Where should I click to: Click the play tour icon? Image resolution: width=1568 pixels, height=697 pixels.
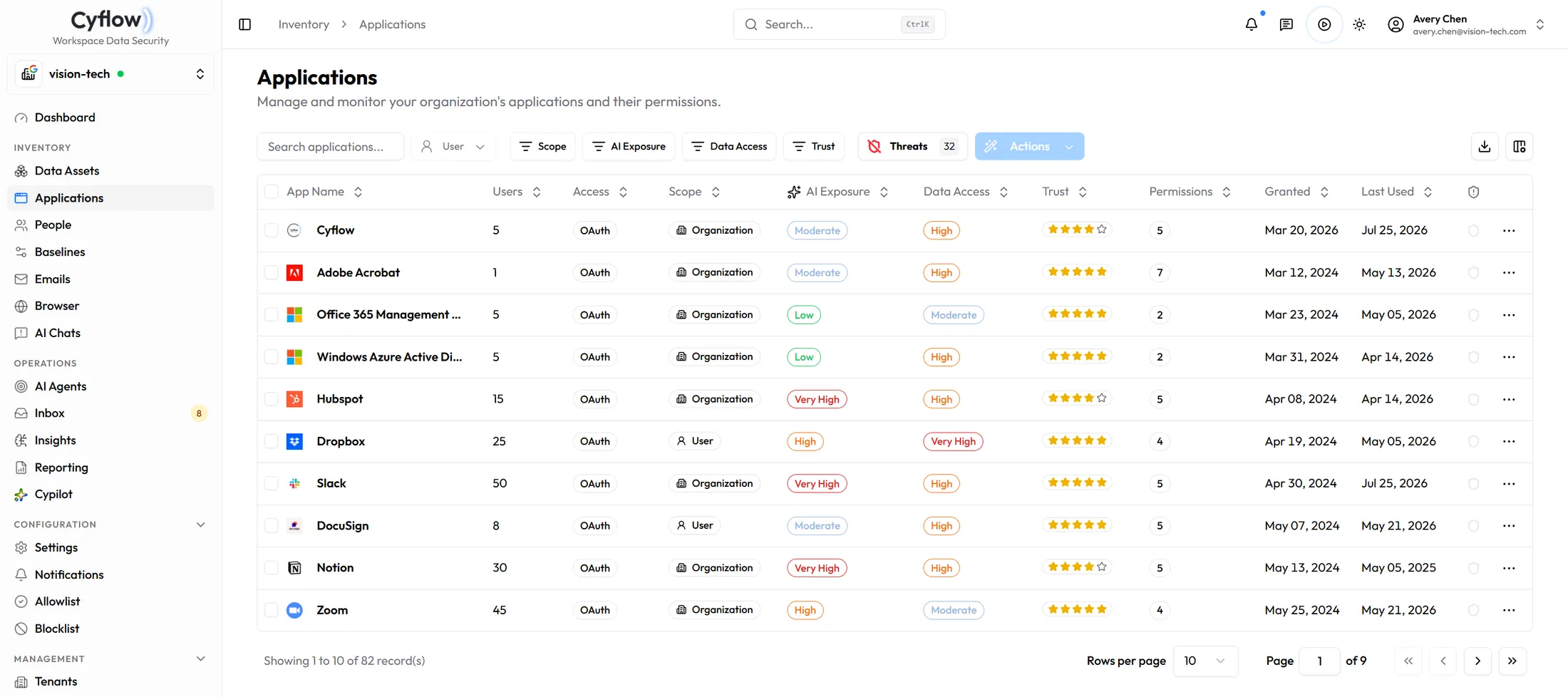(x=1324, y=24)
